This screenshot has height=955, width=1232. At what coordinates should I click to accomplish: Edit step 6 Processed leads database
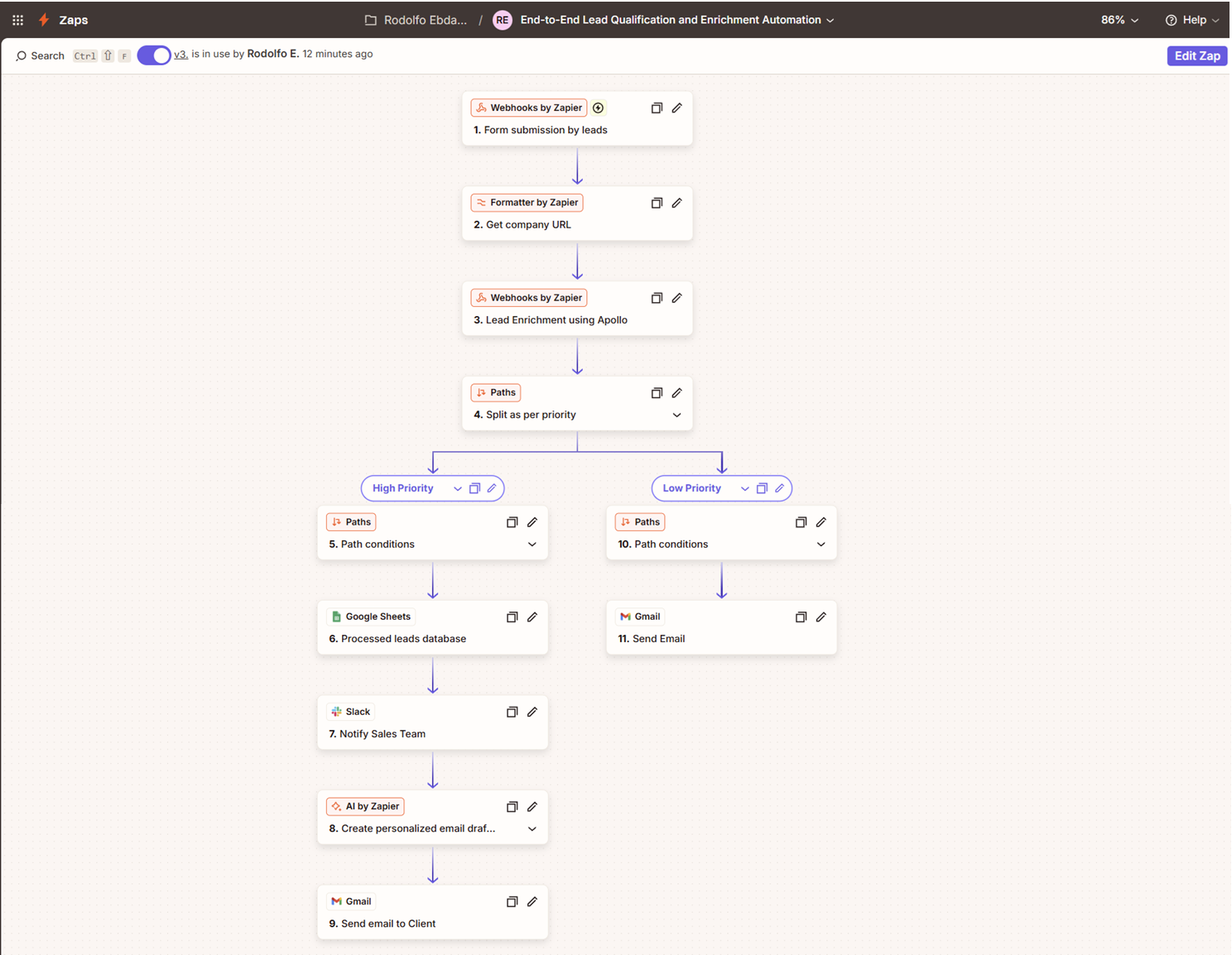532,617
